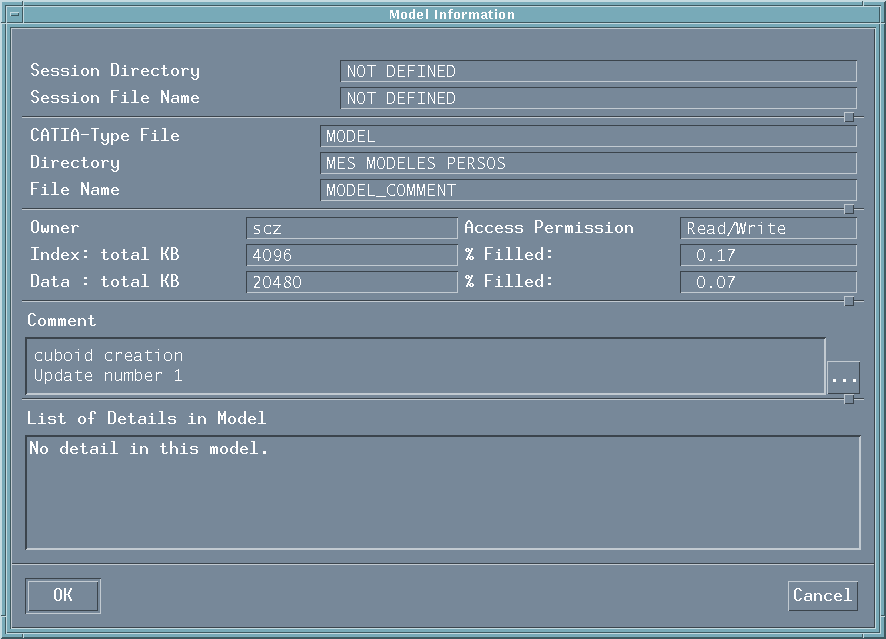Click the Index total KB field 4096

(351, 255)
